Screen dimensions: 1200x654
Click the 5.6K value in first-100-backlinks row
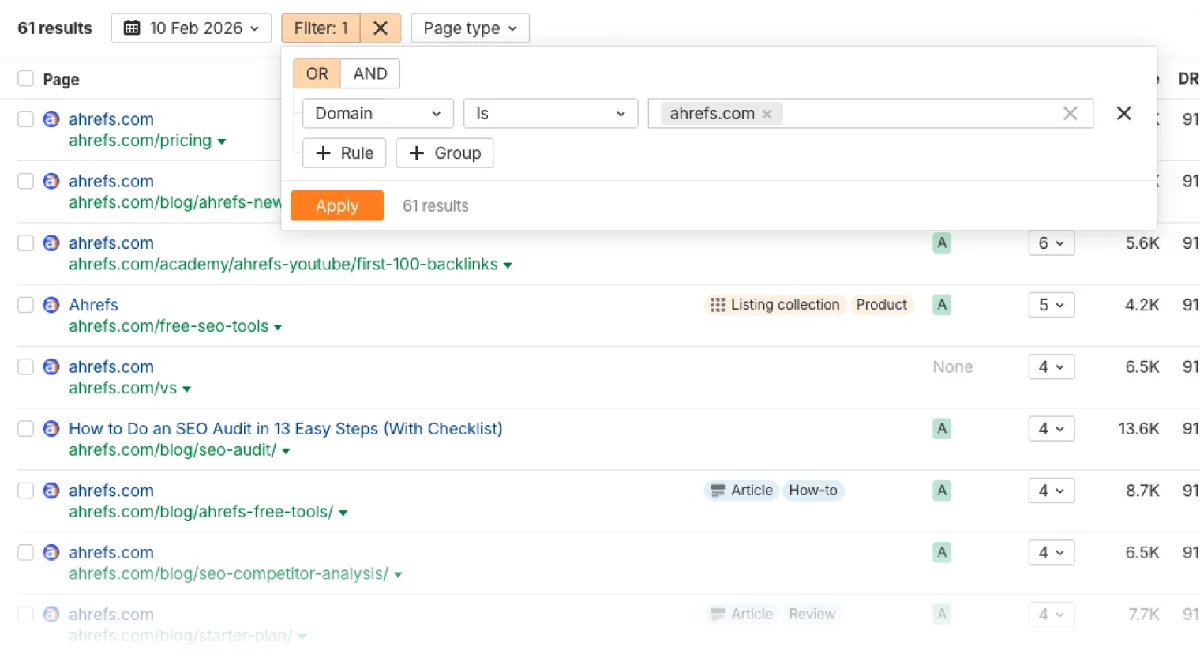click(1142, 243)
